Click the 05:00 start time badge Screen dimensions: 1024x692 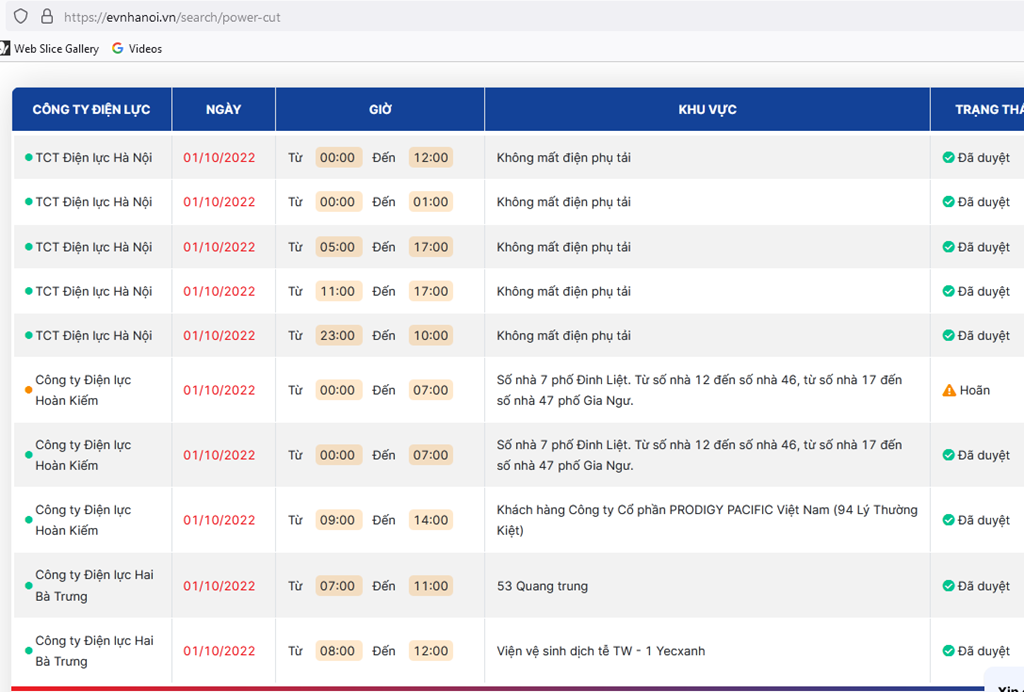338,247
